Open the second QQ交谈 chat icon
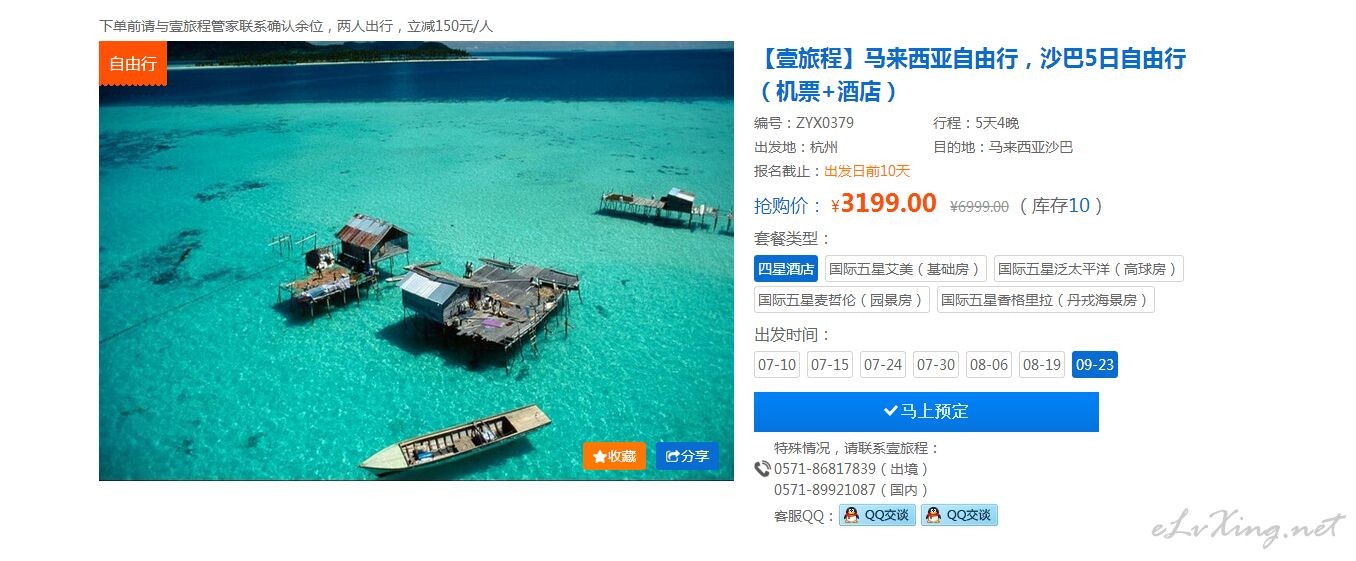Viewport: 1356px width, 561px height. click(959, 515)
